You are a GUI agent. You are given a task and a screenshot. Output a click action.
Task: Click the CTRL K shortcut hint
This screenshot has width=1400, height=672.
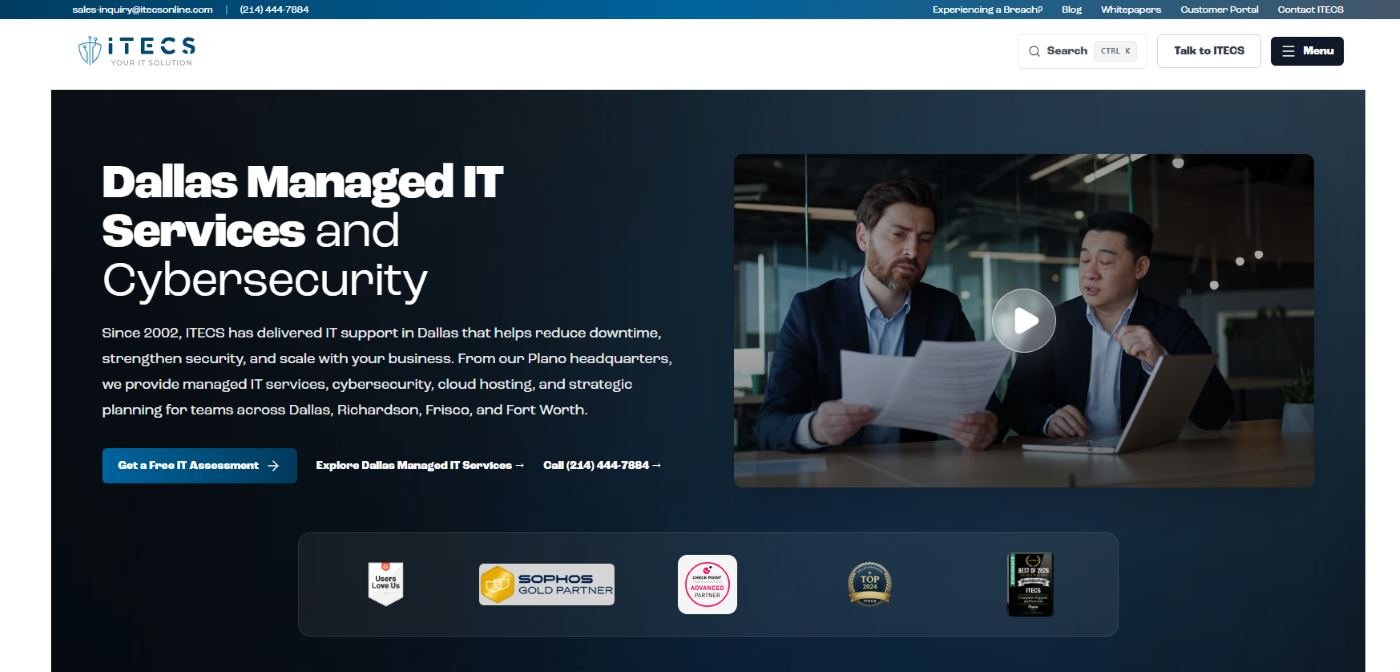[1115, 51]
